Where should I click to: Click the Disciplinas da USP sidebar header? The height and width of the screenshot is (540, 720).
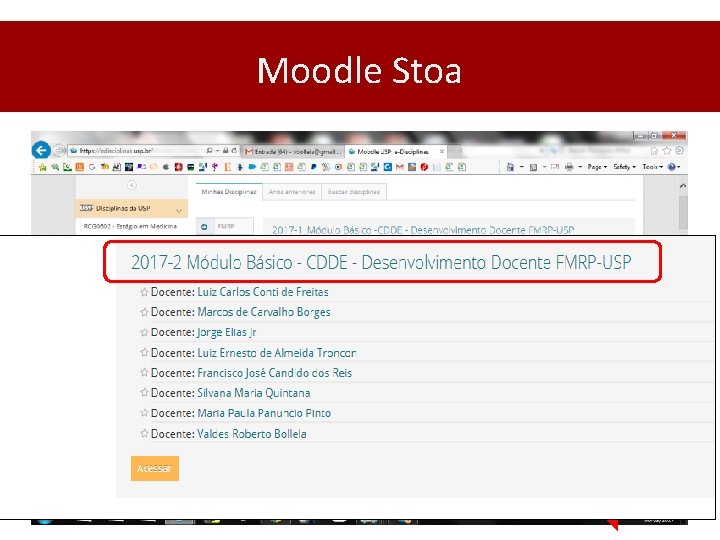pos(131,208)
